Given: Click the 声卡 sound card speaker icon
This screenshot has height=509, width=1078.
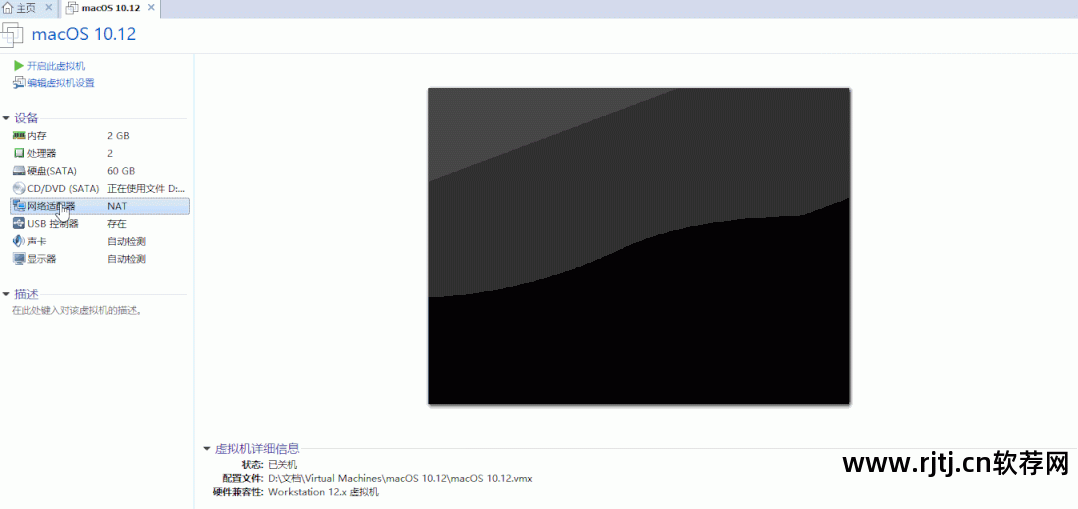Looking at the screenshot, I should [x=19, y=241].
